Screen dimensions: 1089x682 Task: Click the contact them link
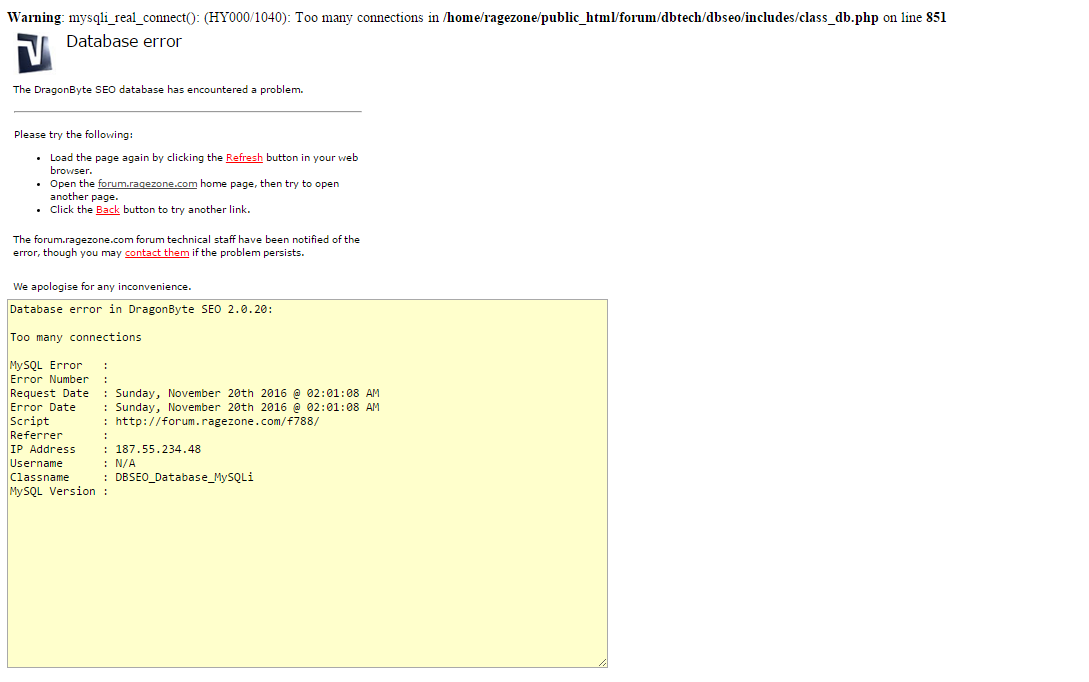157,252
